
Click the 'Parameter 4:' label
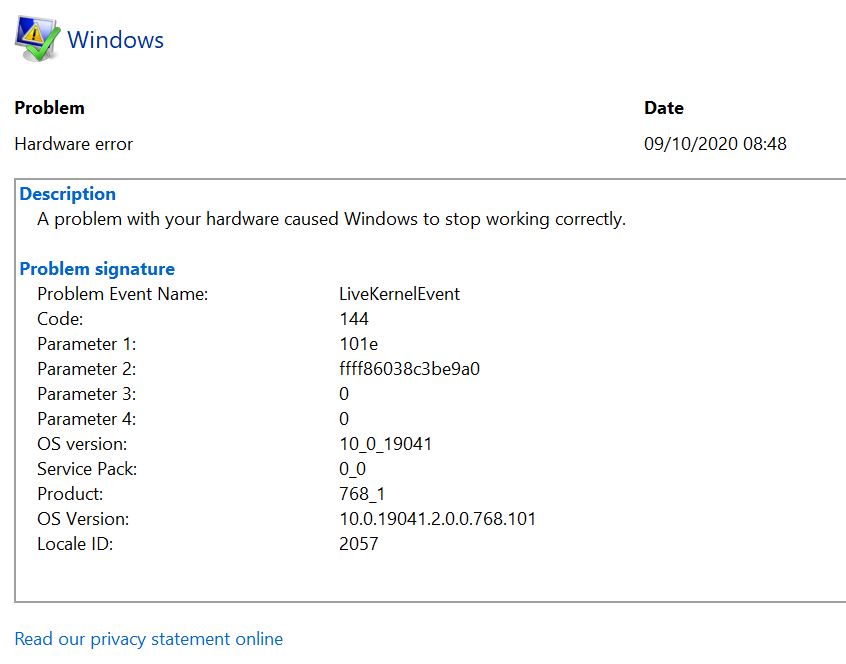[86, 419]
